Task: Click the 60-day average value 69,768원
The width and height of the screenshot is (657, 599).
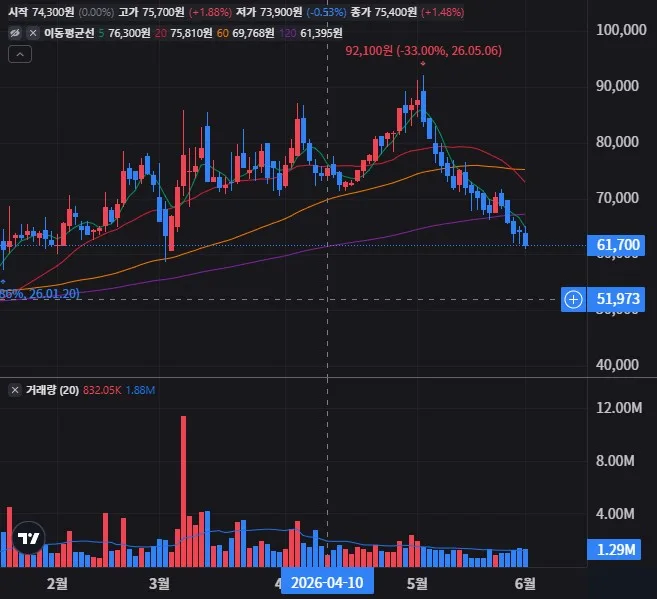Action: pos(253,33)
